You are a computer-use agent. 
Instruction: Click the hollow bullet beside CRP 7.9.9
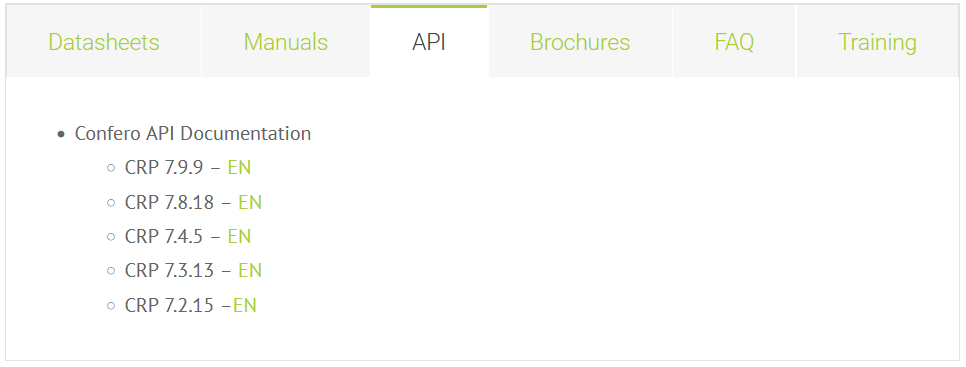click(x=111, y=167)
